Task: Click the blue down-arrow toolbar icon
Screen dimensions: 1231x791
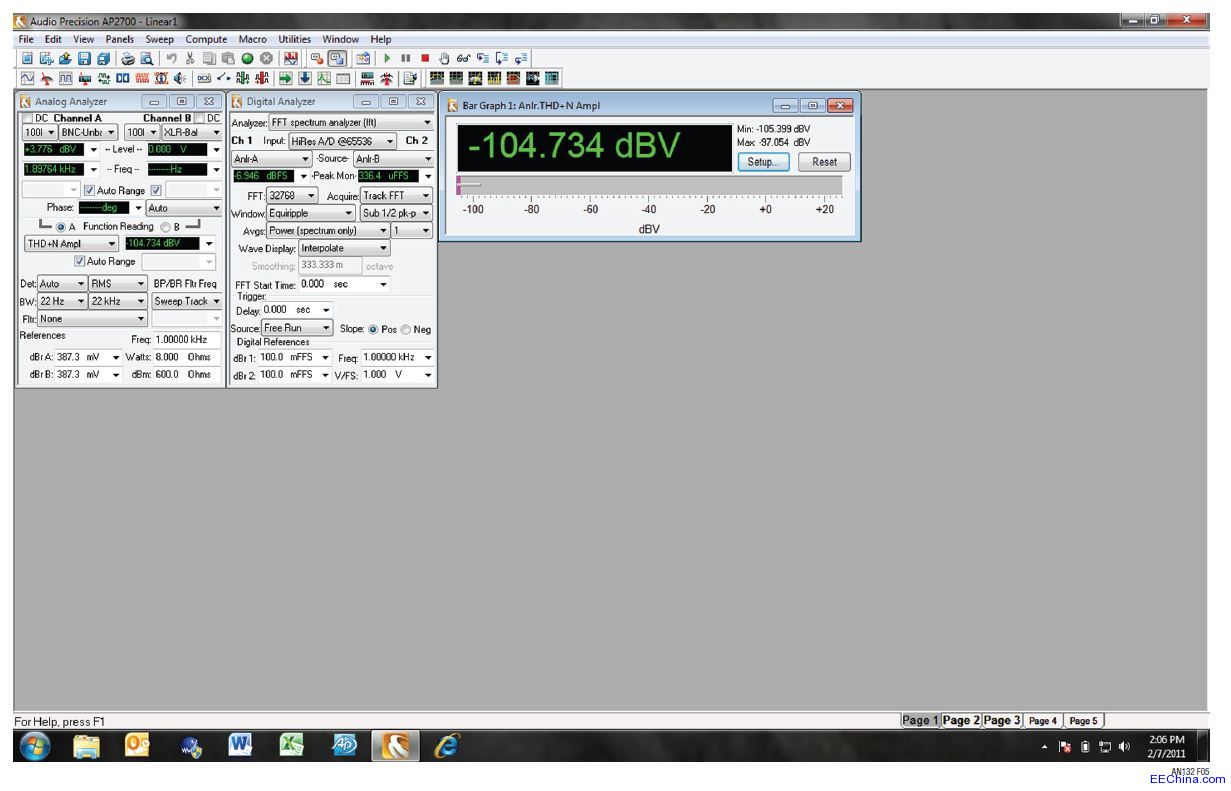Action: [305, 78]
